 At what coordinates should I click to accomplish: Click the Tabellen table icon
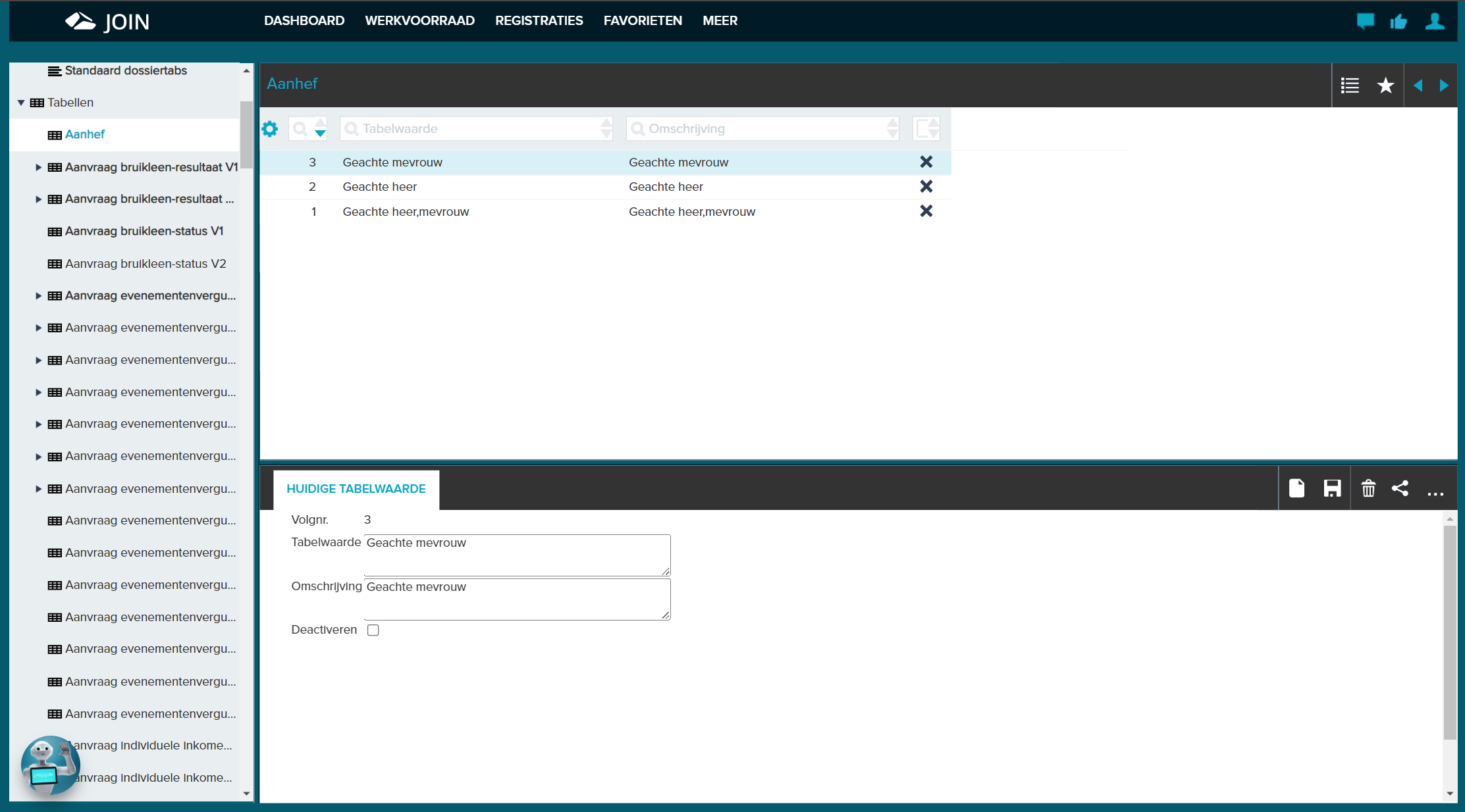coord(38,103)
